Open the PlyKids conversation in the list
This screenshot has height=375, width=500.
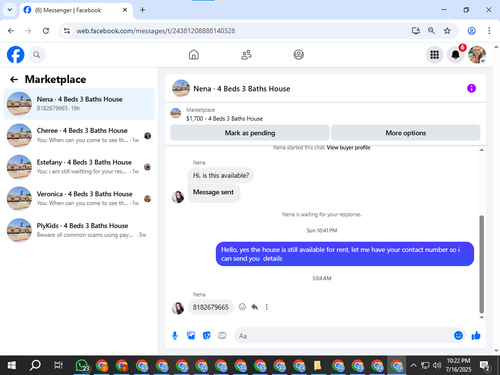[79, 230]
